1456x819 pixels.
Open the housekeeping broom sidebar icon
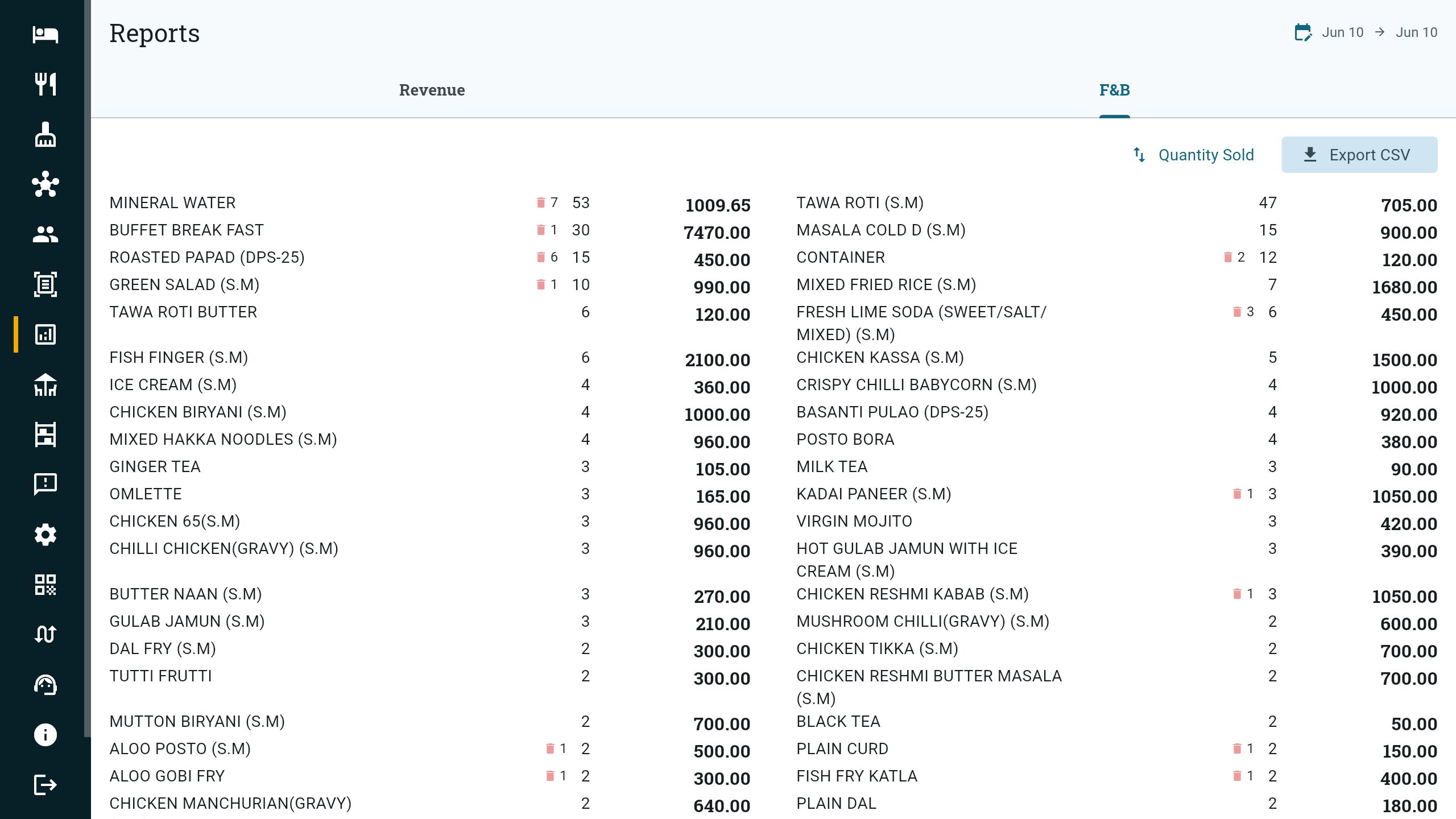[x=45, y=134]
